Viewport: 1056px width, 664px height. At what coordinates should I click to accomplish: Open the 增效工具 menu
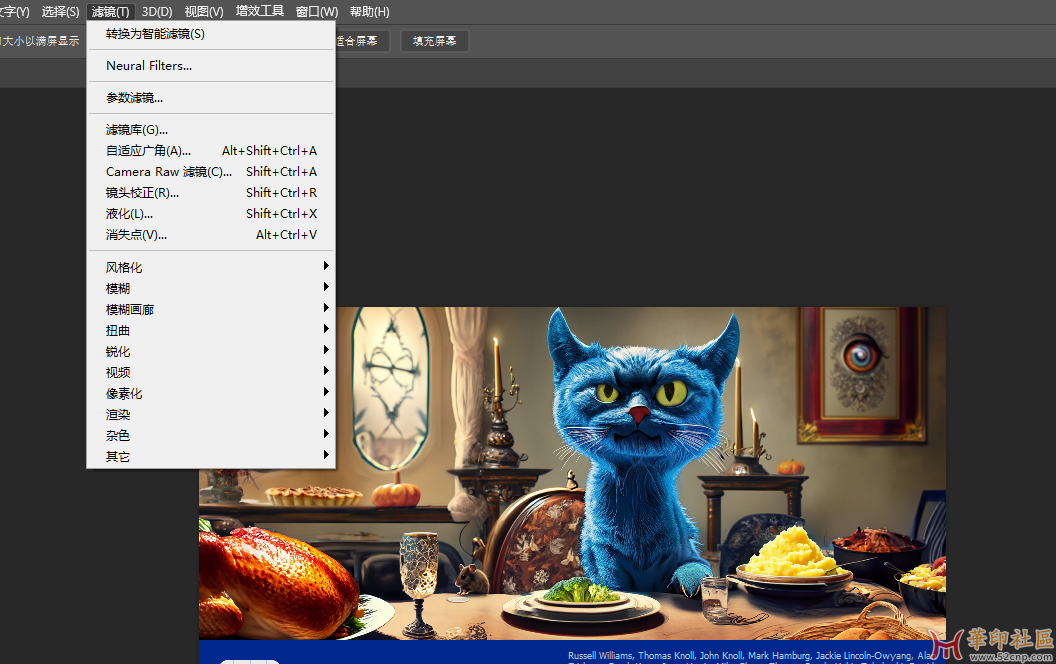pos(260,12)
